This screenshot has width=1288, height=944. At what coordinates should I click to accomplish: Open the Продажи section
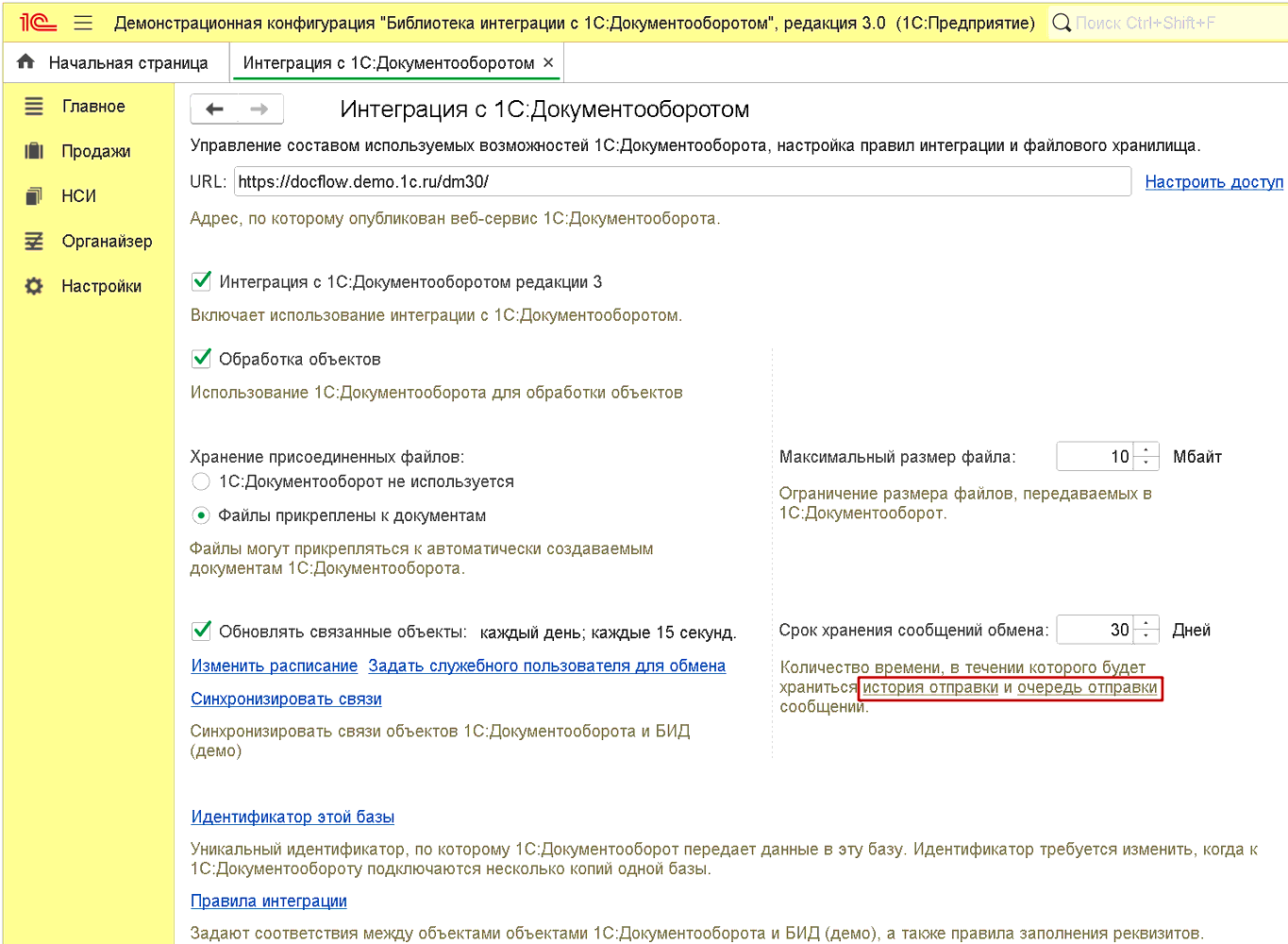click(x=96, y=151)
